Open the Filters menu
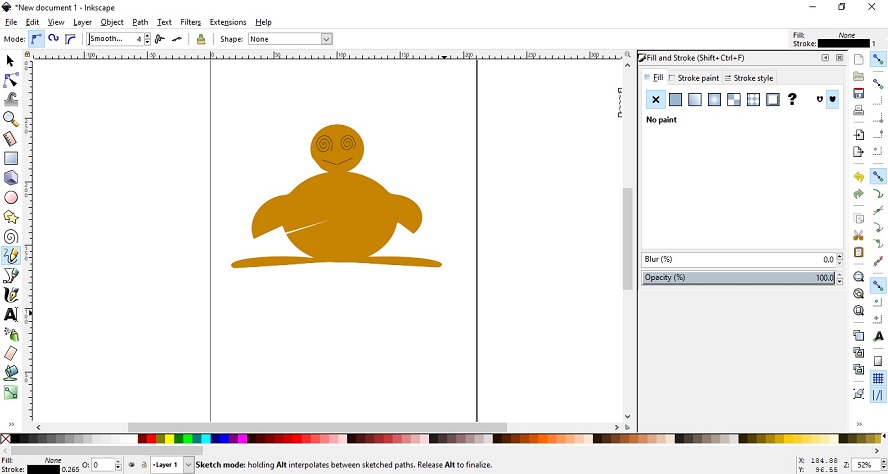 pyautogui.click(x=190, y=22)
